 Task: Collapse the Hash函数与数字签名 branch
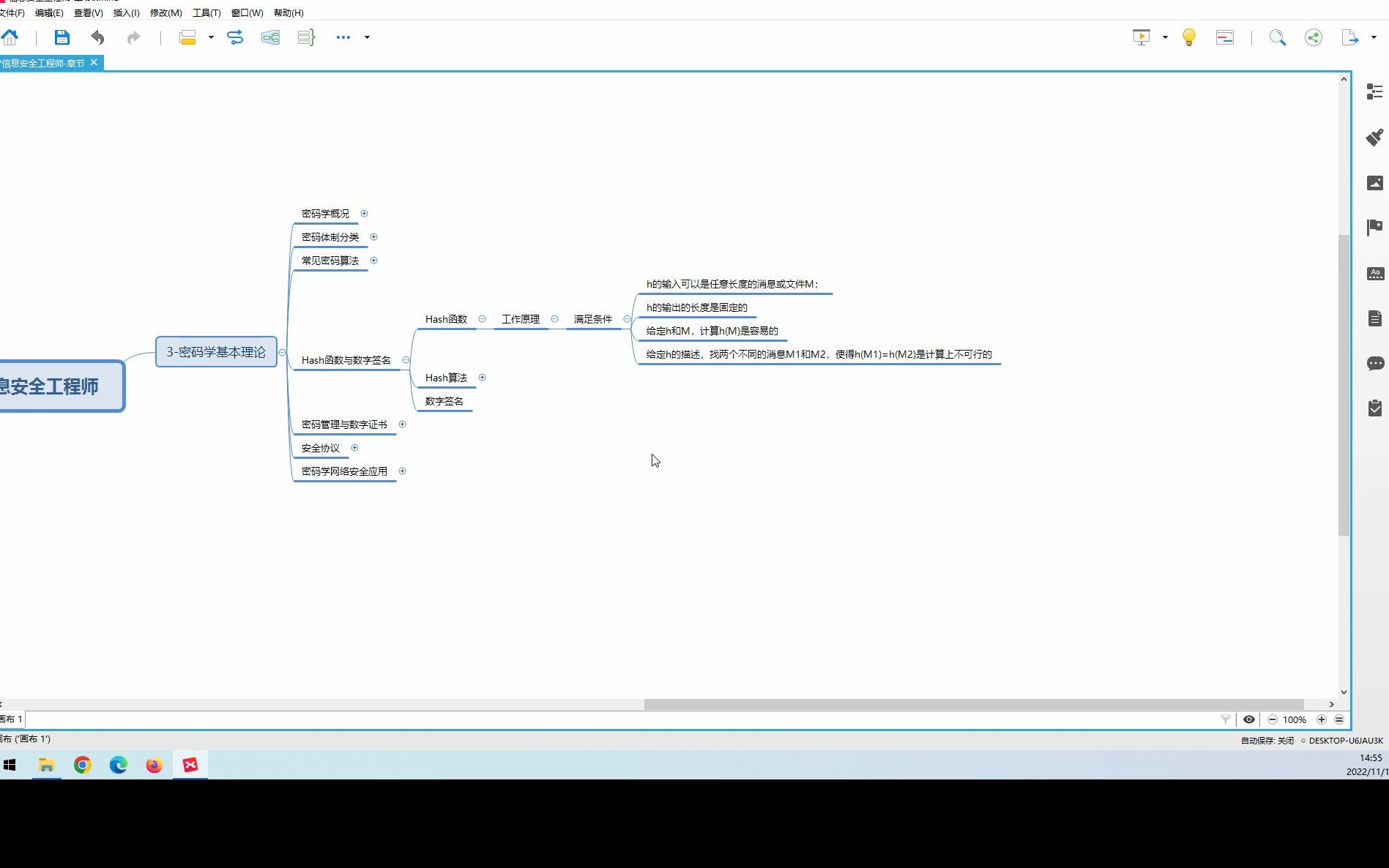[406, 360]
